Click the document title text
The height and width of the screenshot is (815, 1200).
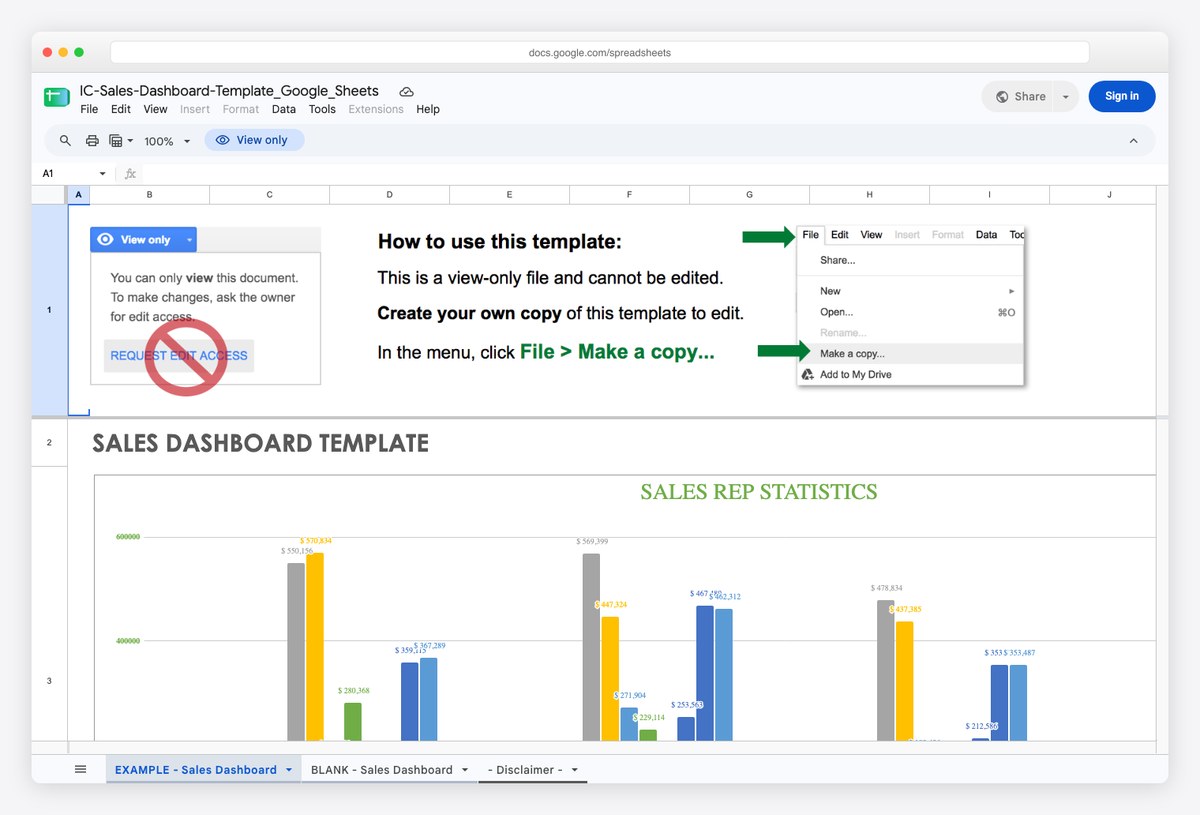(x=229, y=90)
